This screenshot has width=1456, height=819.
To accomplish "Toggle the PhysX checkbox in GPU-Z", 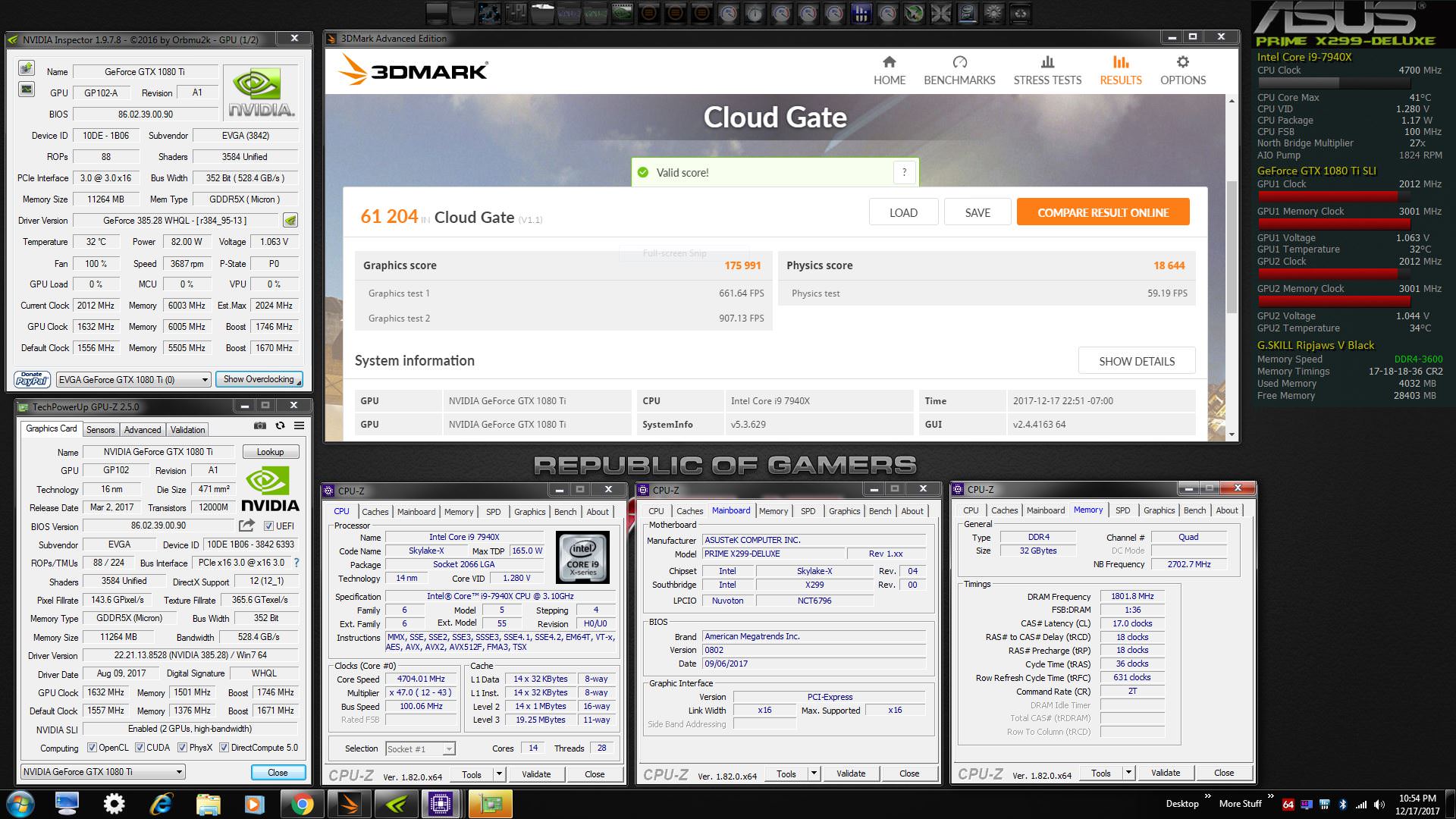I will 182,748.
